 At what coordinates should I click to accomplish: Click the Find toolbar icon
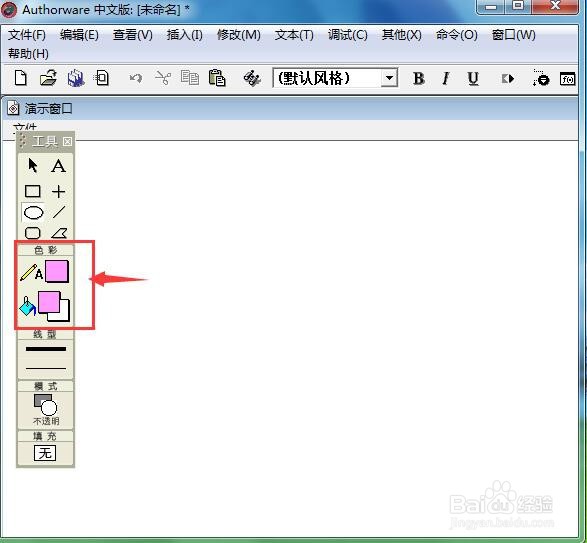coord(252,78)
